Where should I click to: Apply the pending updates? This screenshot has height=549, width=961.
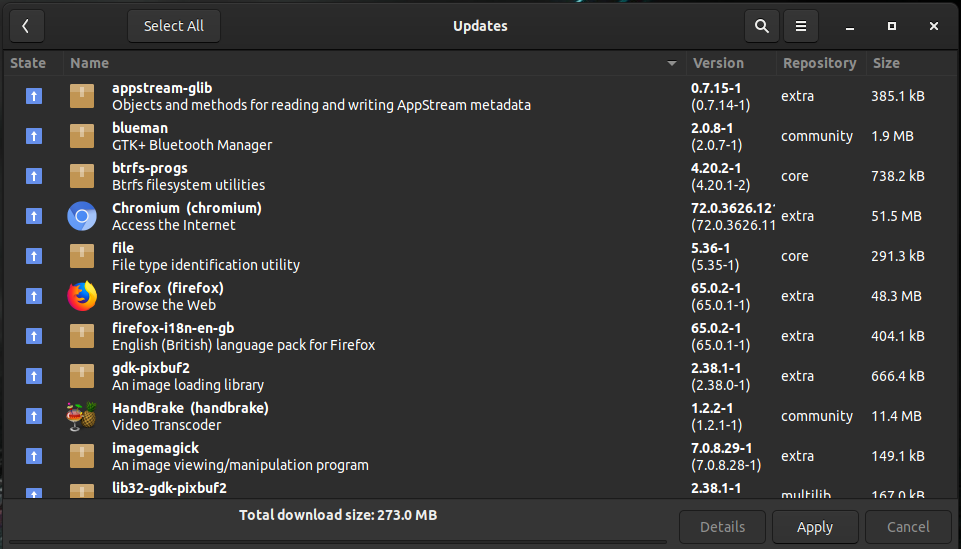tap(815, 527)
